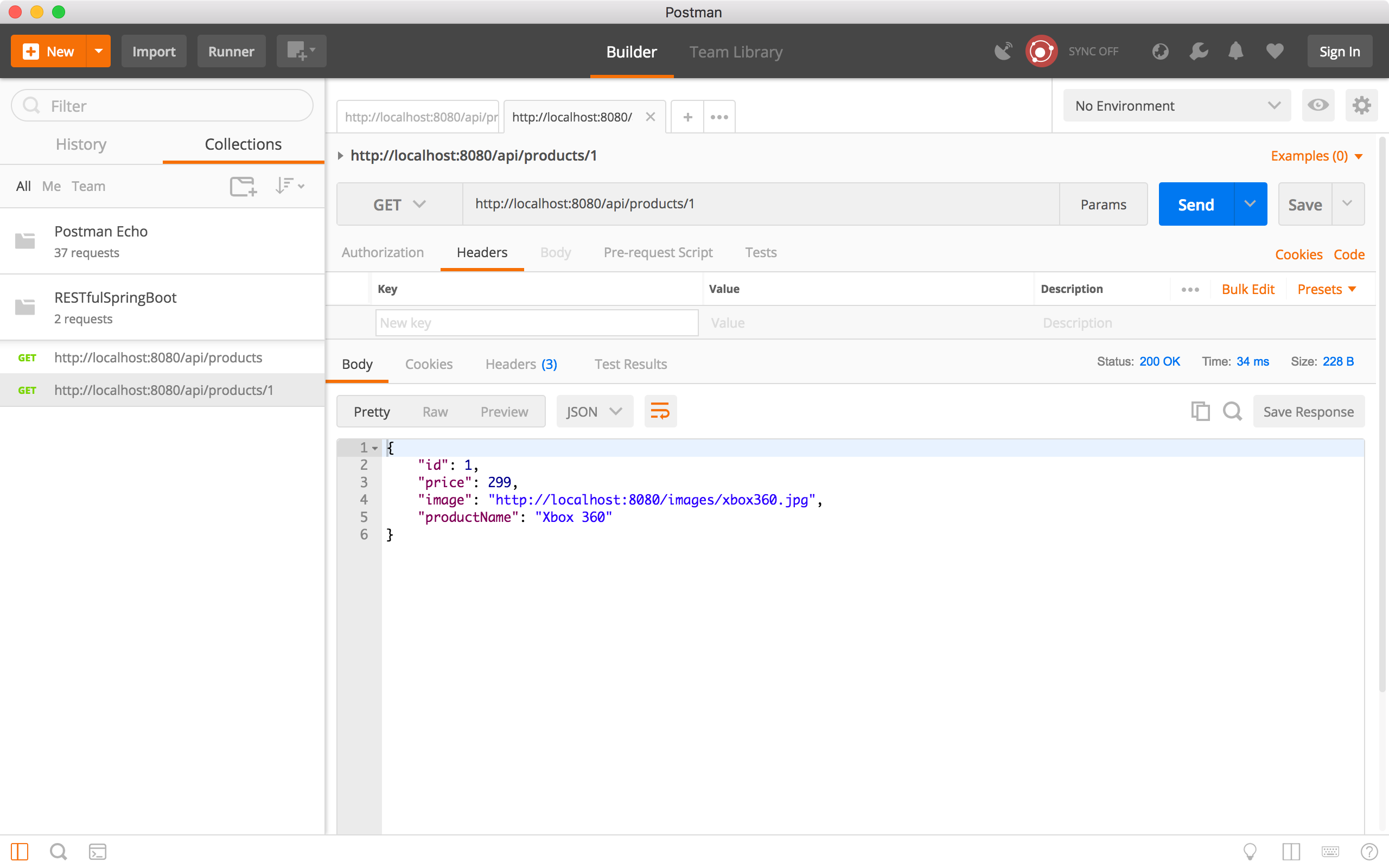This screenshot has width=1389, height=868.
Task: Switch to Preview response view
Action: coord(504,412)
